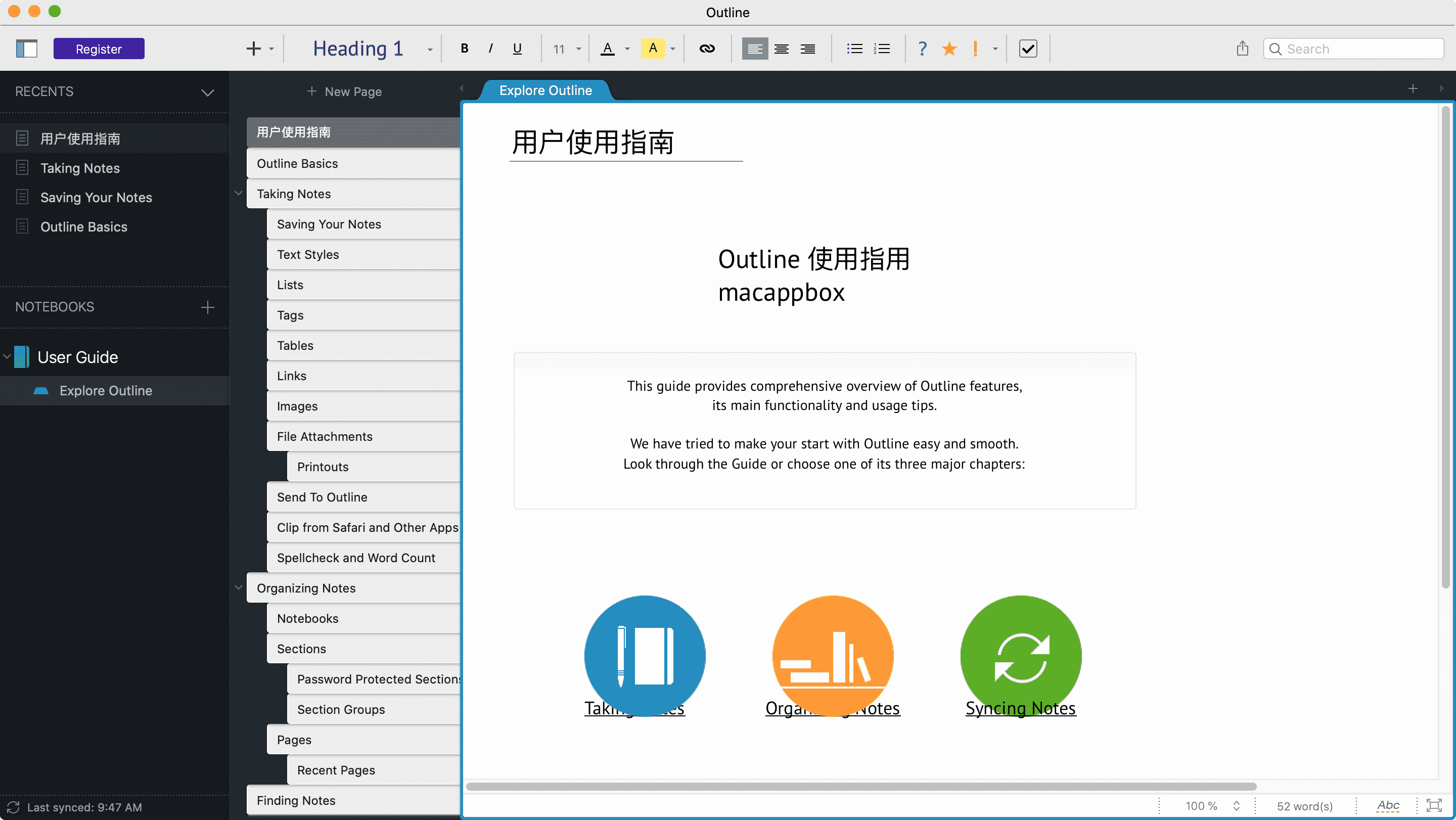Adjust zoom level stepper arrows
1456x820 pixels.
1237,806
